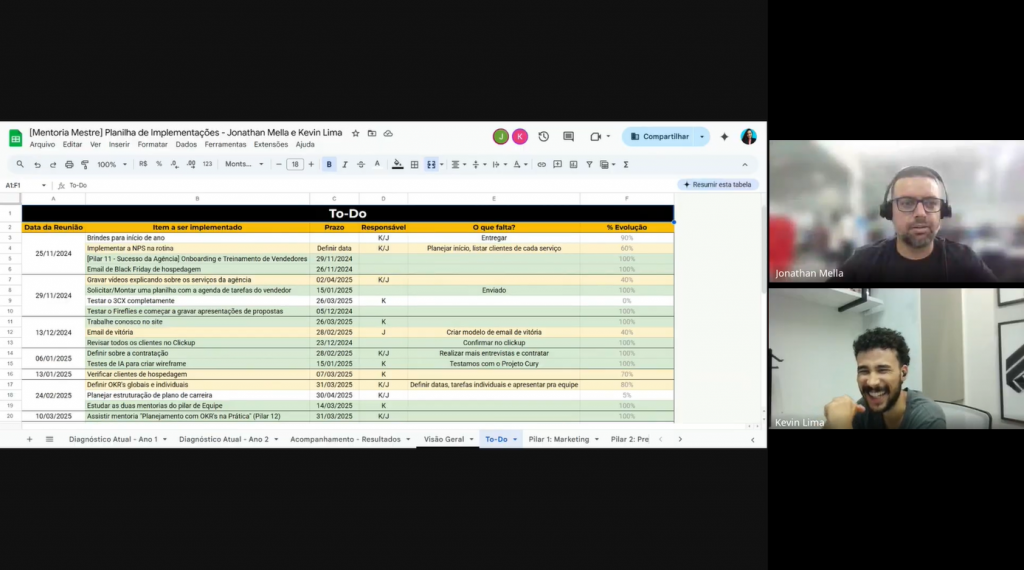Viewport: 1024px width, 570px height.
Task: Open the Gemini sparkle icon
Action: tap(724, 136)
